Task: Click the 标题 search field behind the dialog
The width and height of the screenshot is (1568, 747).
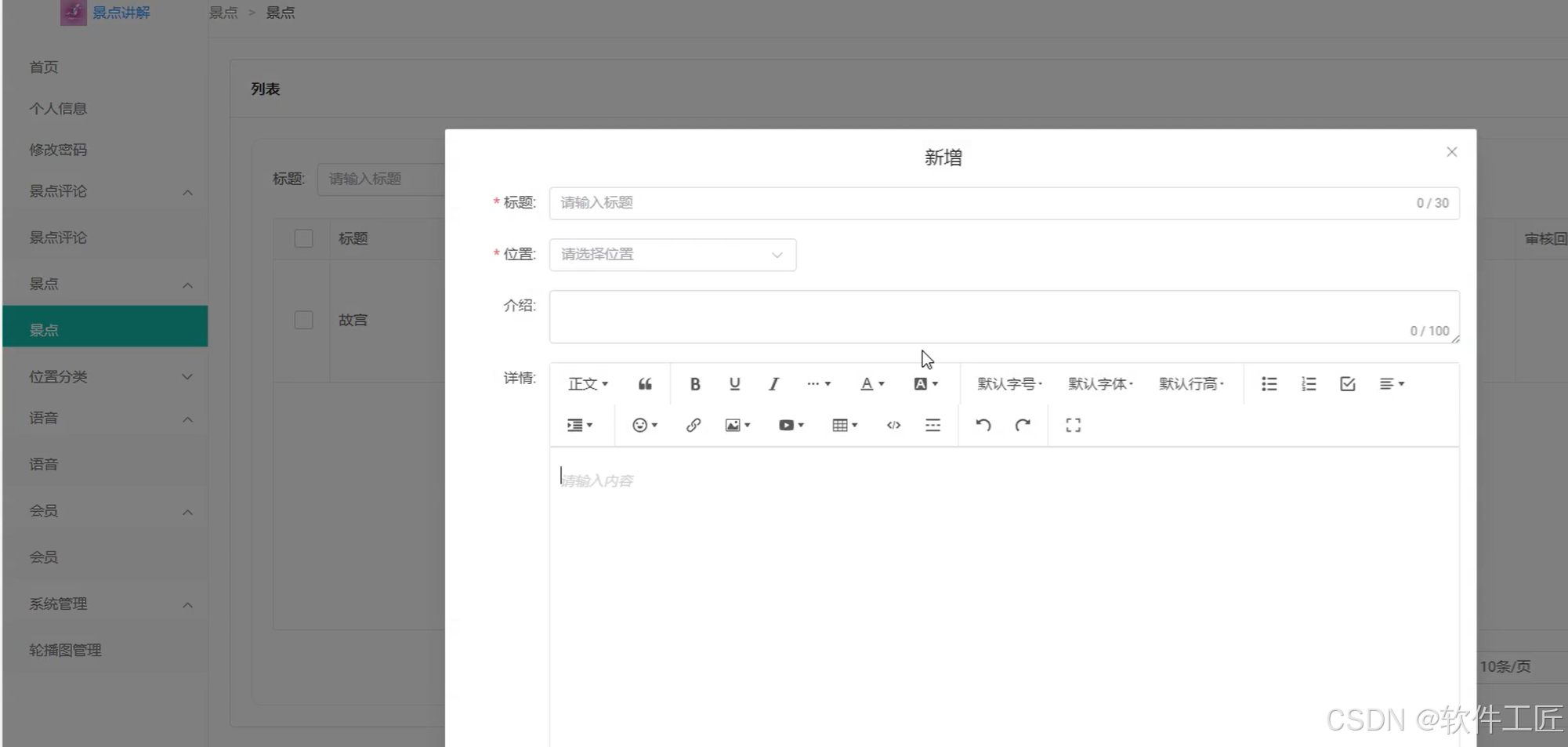Action: pos(381,179)
